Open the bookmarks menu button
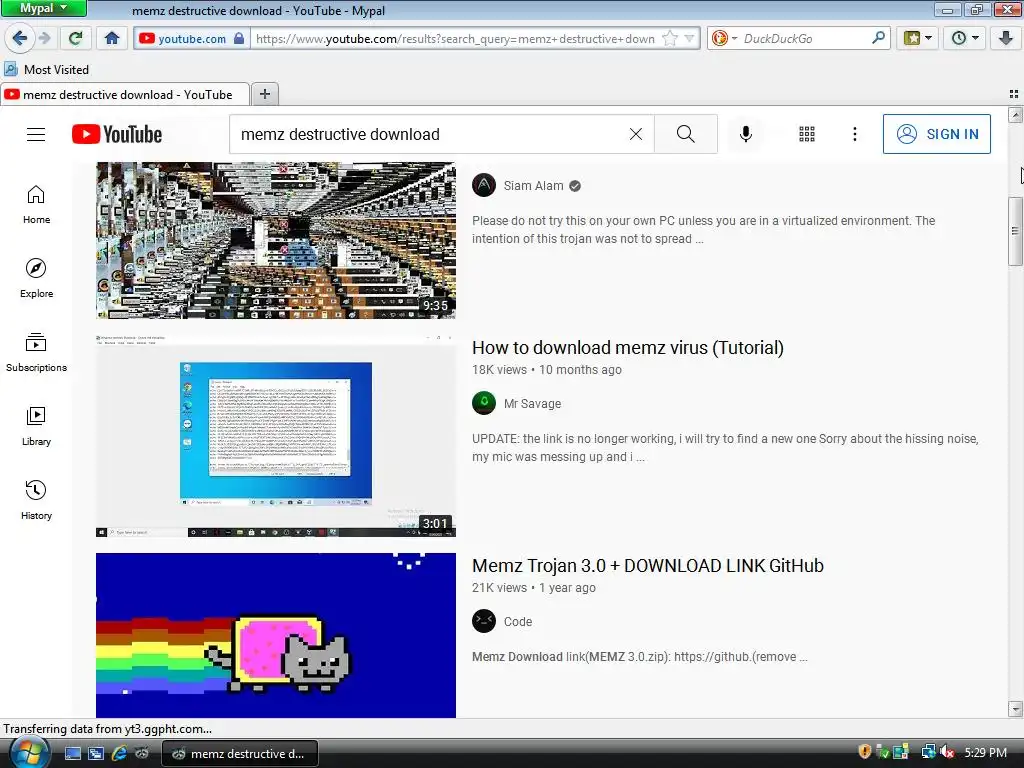Screen dimensions: 1024x768 pyautogui.click(x=918, y=38)
